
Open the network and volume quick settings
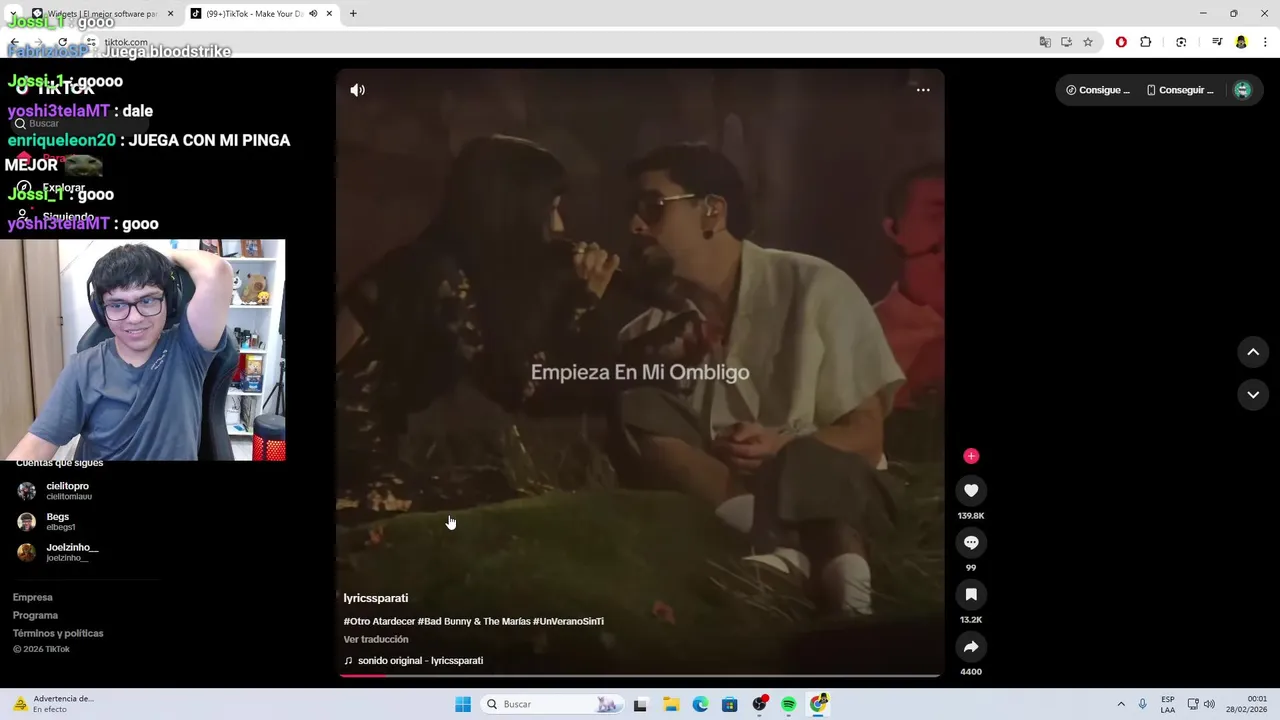click(1201, 704)
